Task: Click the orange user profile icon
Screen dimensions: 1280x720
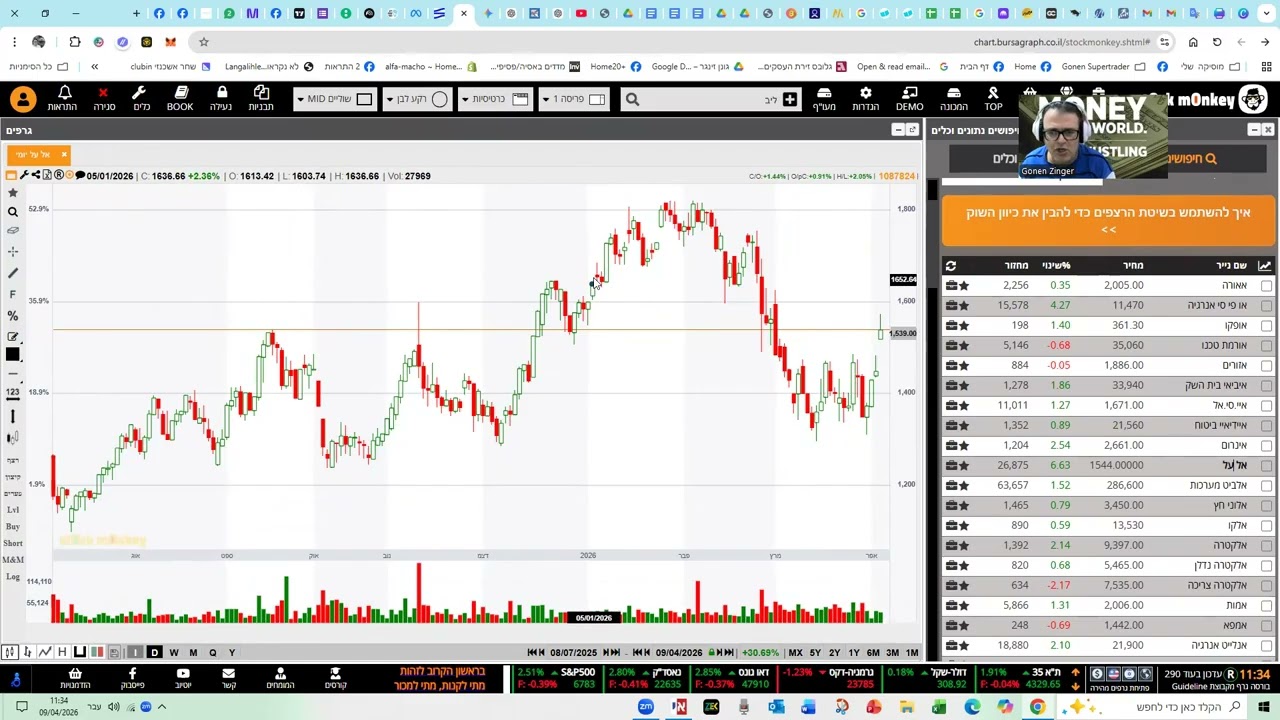Action: [23, 99]
